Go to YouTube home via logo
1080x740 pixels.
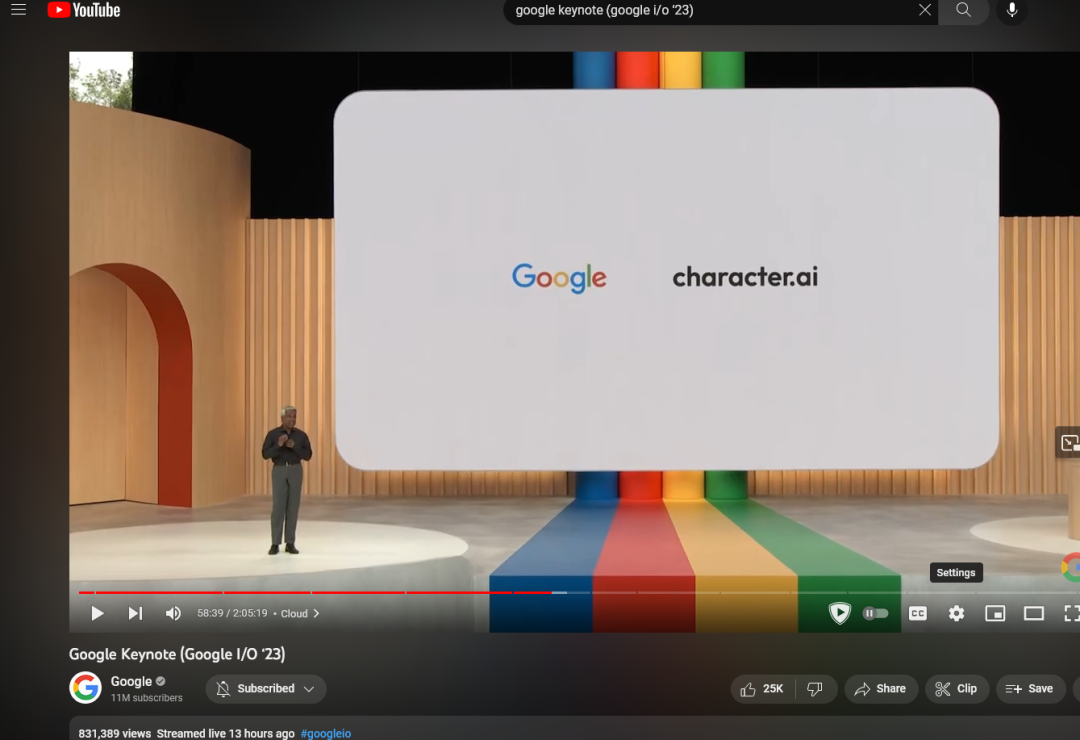click(x=84, y=10)
